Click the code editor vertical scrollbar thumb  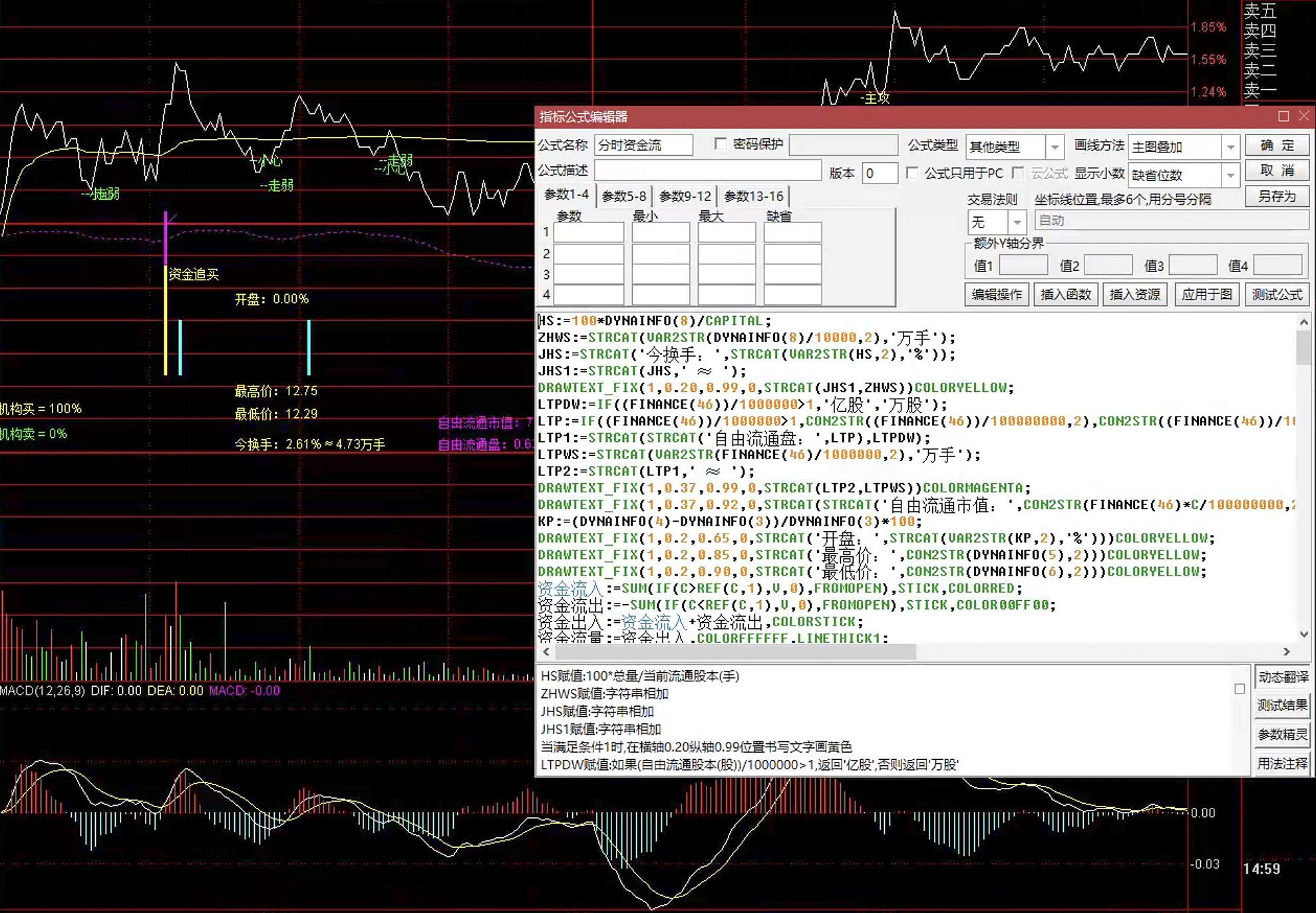[x=1303, y=347]
